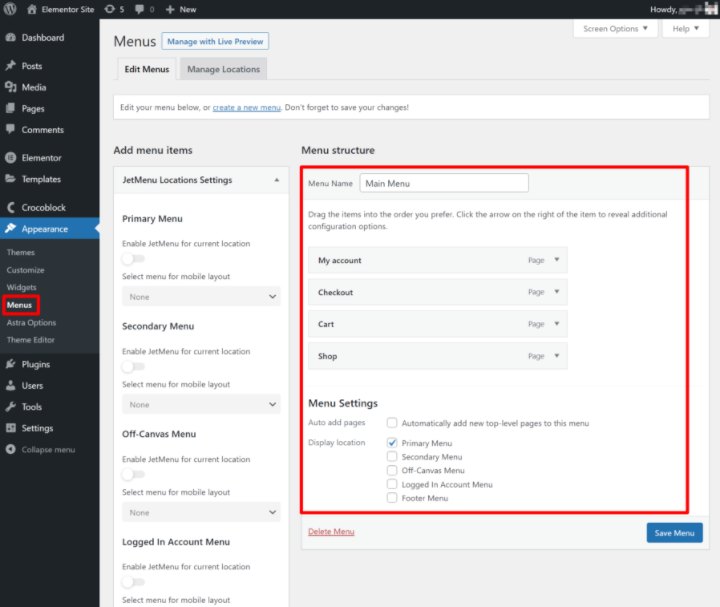Click the Delete Menu link
The height and width of the screenshot is (607, 720).
[331, 532]
